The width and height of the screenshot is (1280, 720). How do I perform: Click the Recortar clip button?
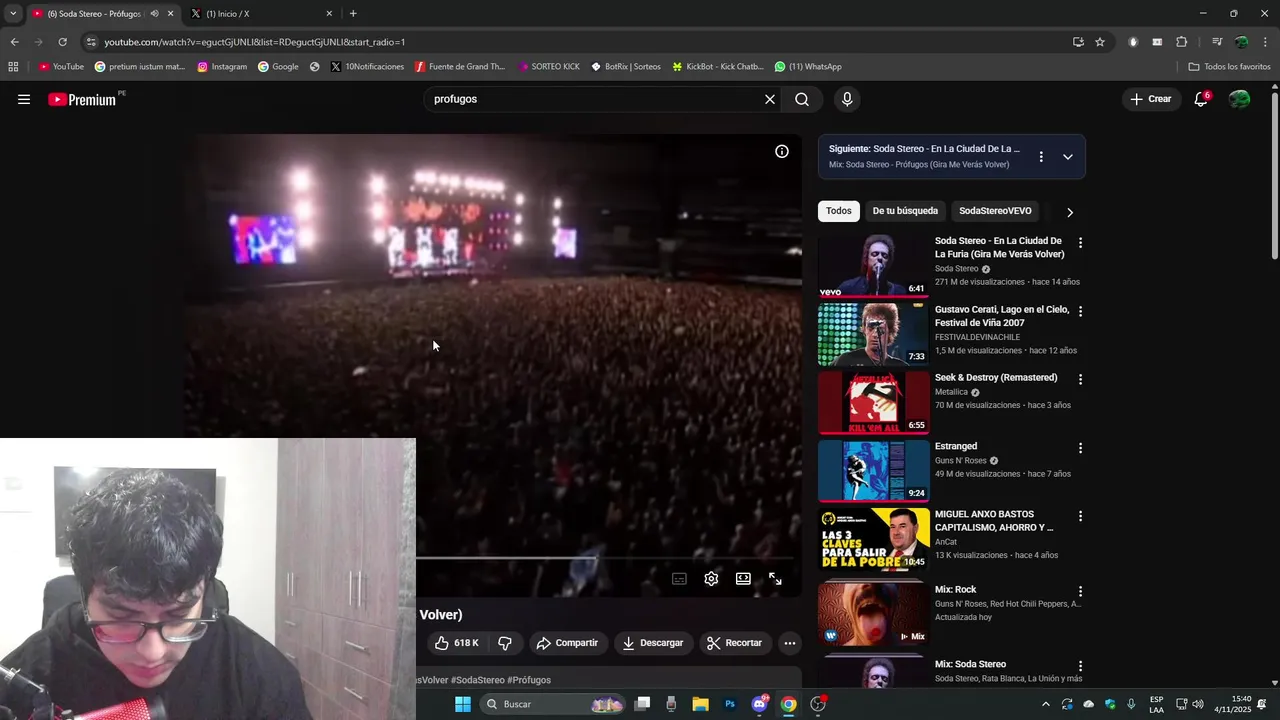coord(735,643)
